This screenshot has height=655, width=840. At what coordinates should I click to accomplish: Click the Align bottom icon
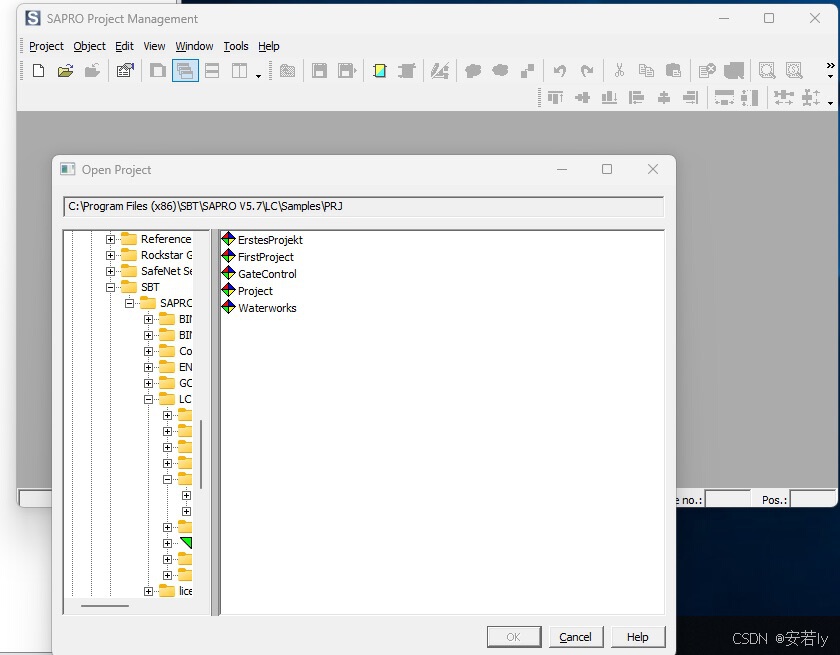tap(609, 97)
